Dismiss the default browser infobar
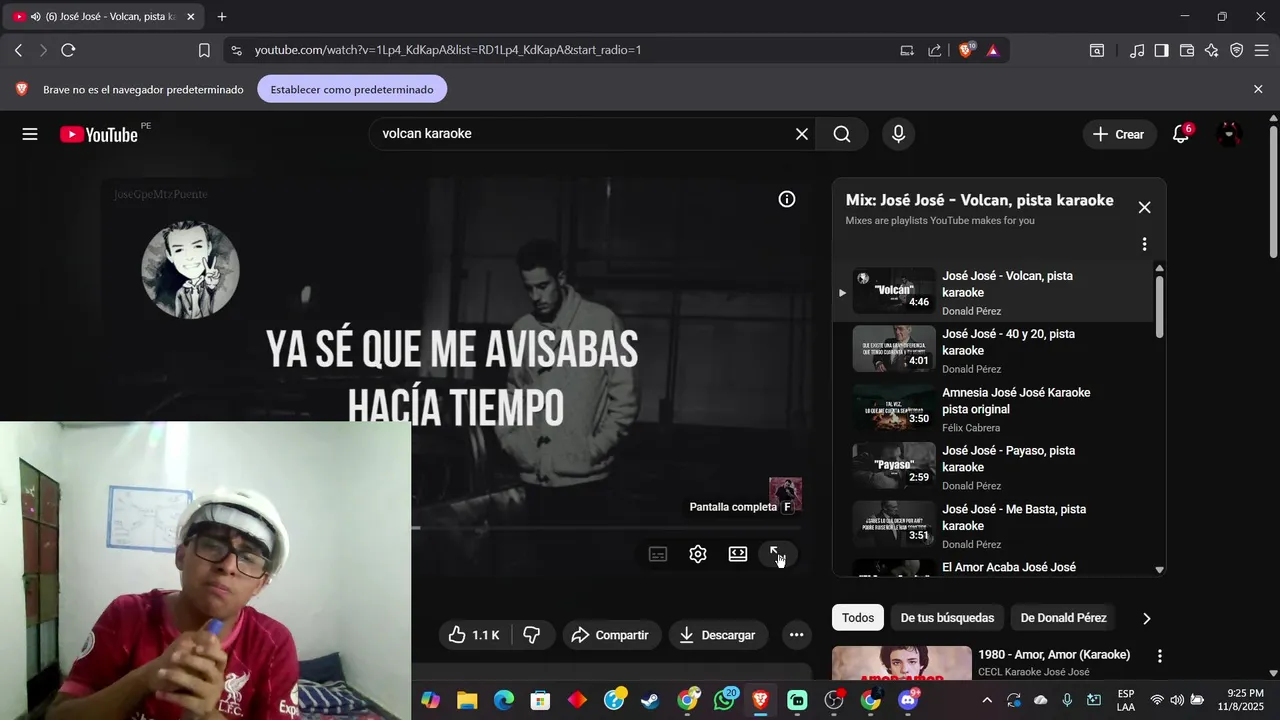This screenshot has width=1280, height=720. click(1258, 89)
